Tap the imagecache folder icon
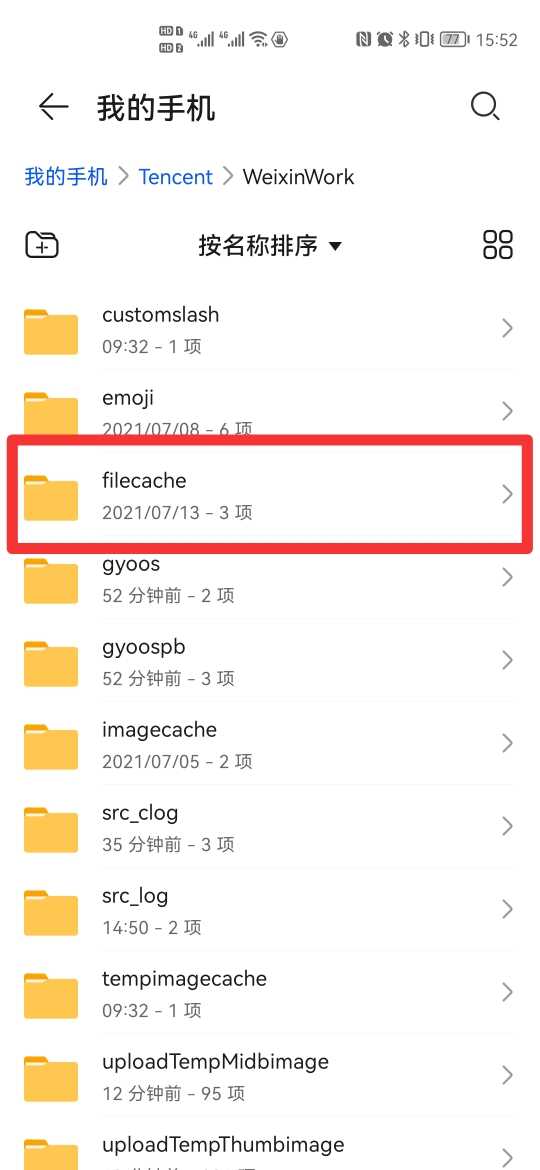Viewport: 540px width, 1170px height. point(51,746)
